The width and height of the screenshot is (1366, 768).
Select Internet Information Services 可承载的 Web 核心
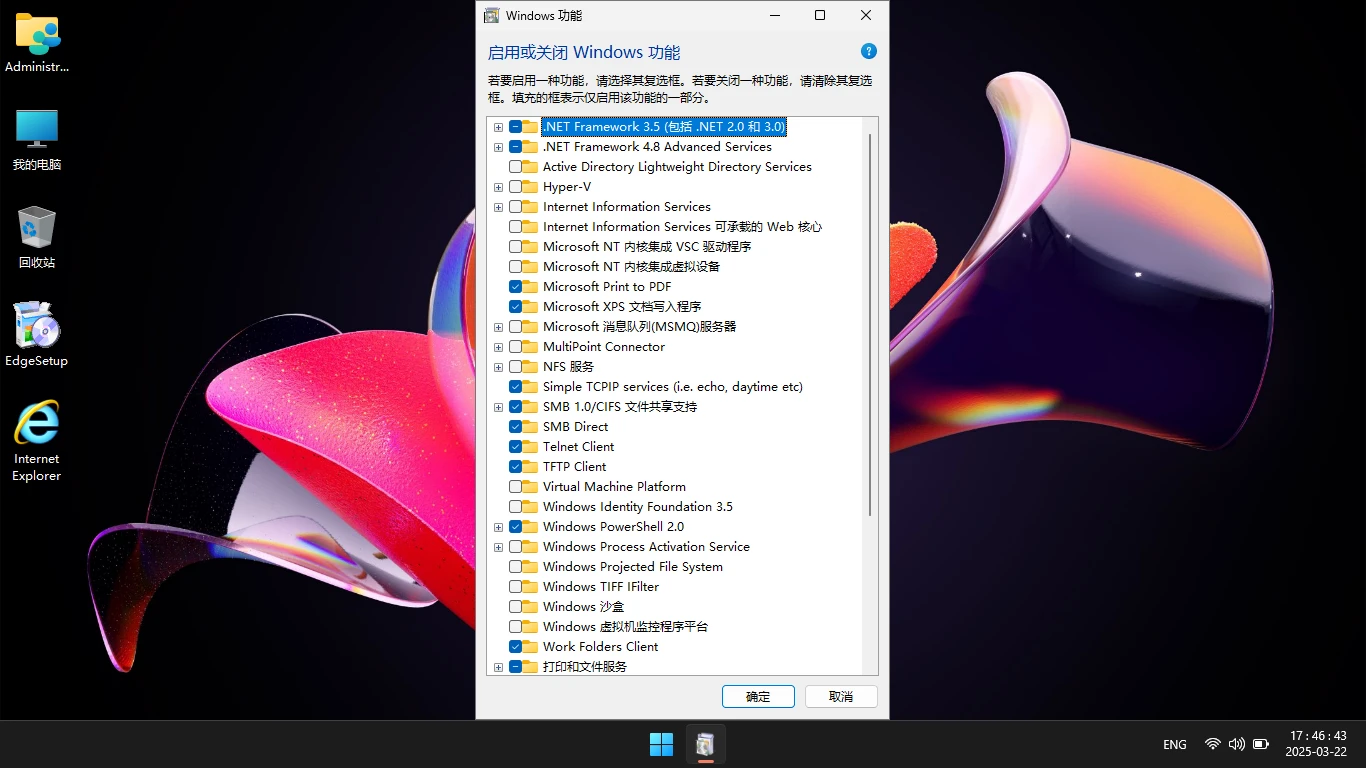[682, 227]
